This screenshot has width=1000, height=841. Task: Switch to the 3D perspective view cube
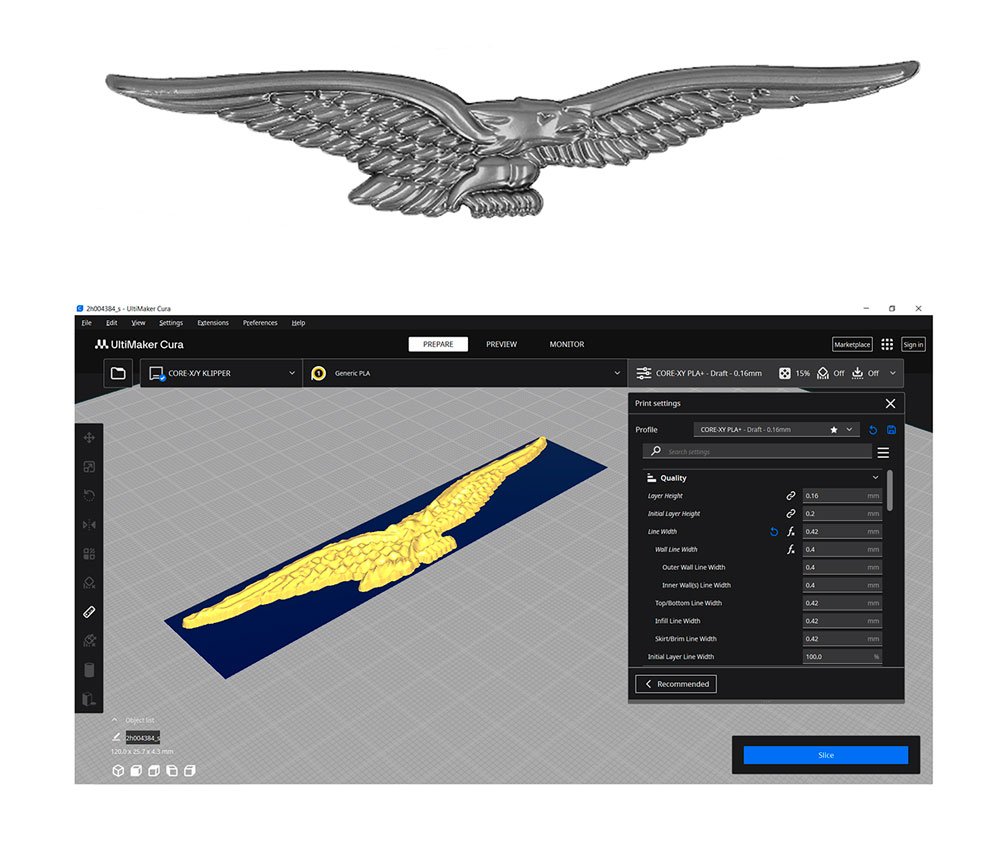click(117, 771)
